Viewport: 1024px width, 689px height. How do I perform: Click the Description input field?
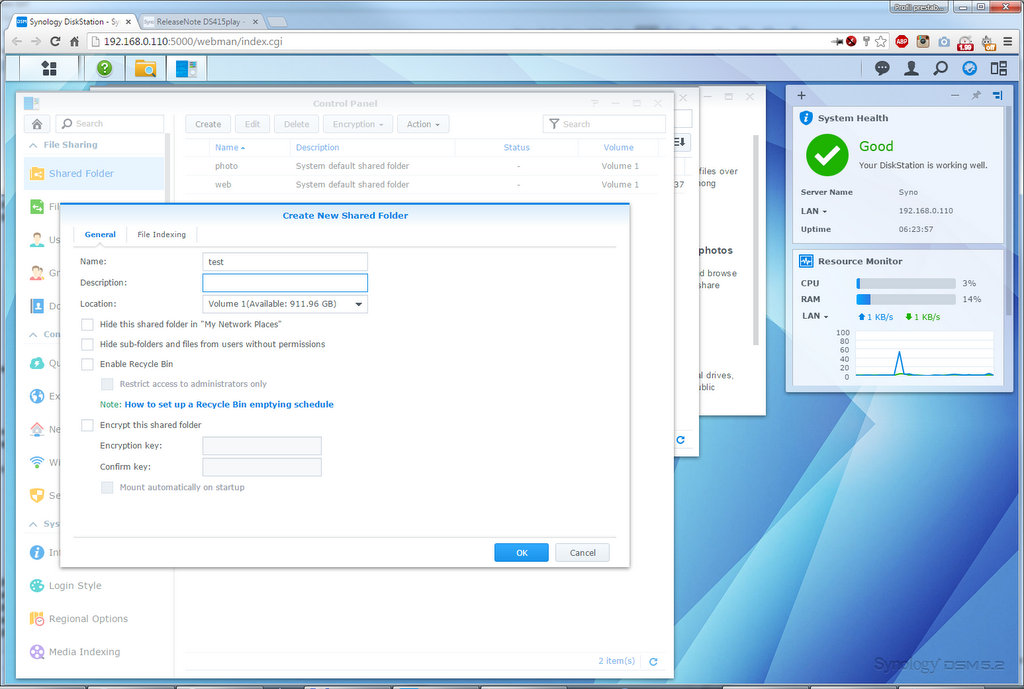pos(285,283)
